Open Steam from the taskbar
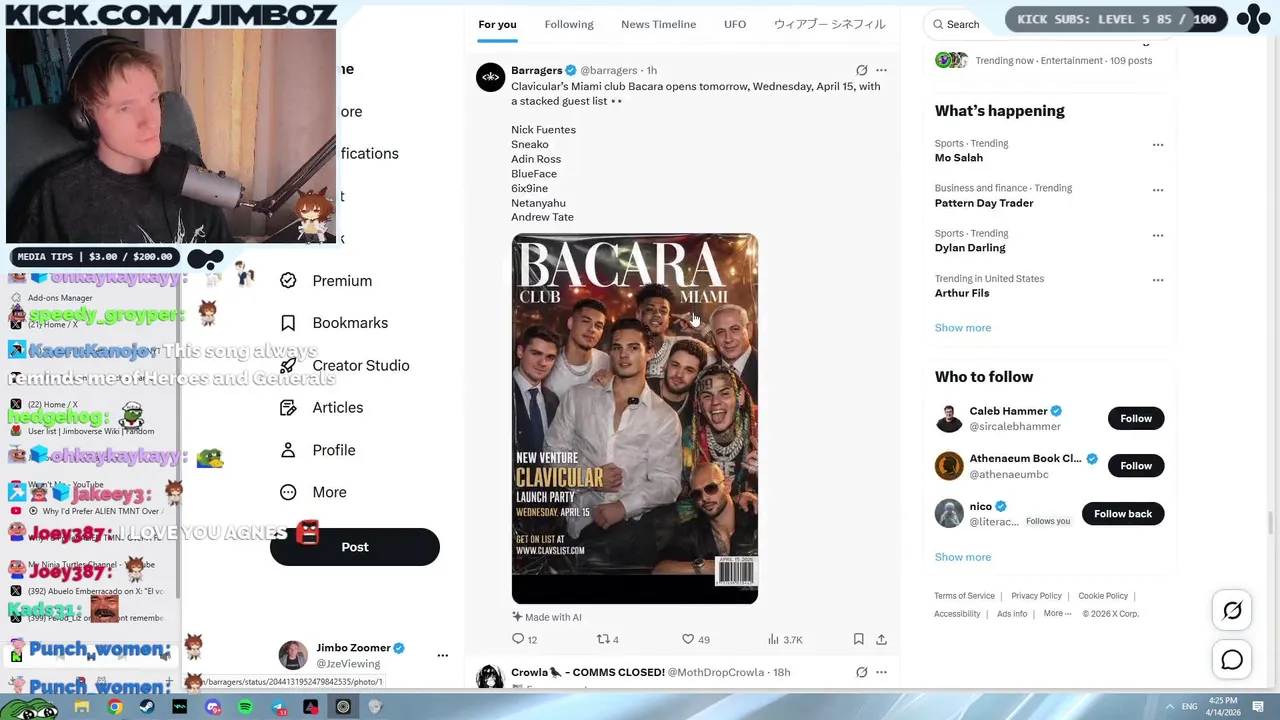This screenshot has height=720, width=1280. coord(147,707)
